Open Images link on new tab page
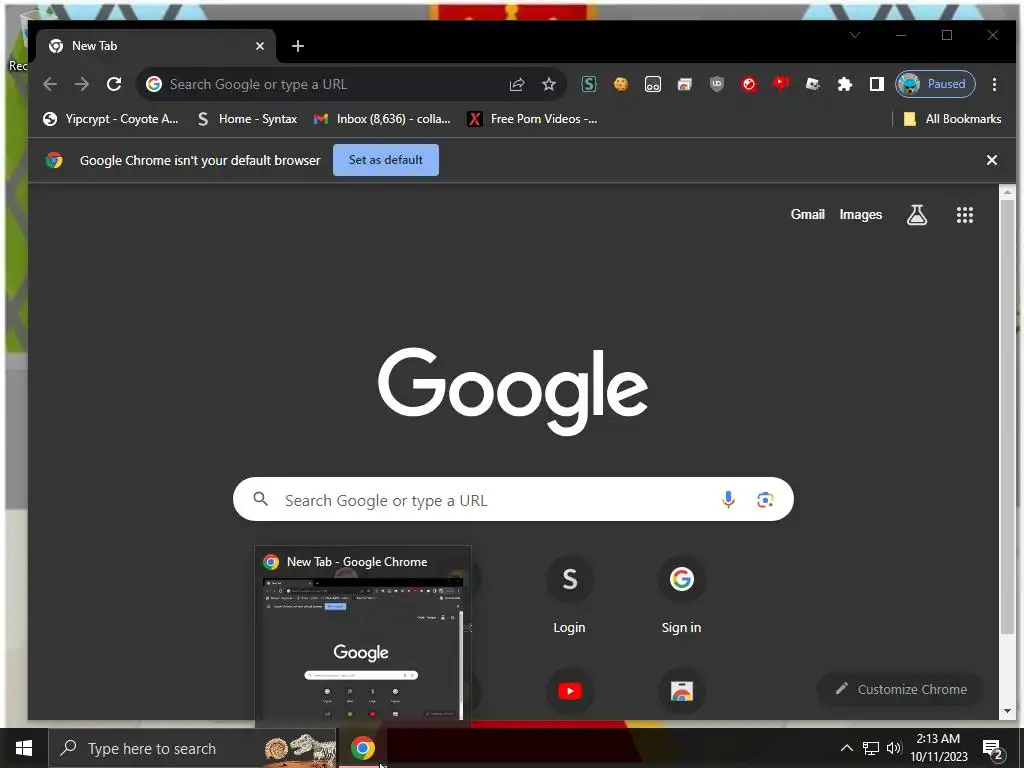 (x=861, y=214)
